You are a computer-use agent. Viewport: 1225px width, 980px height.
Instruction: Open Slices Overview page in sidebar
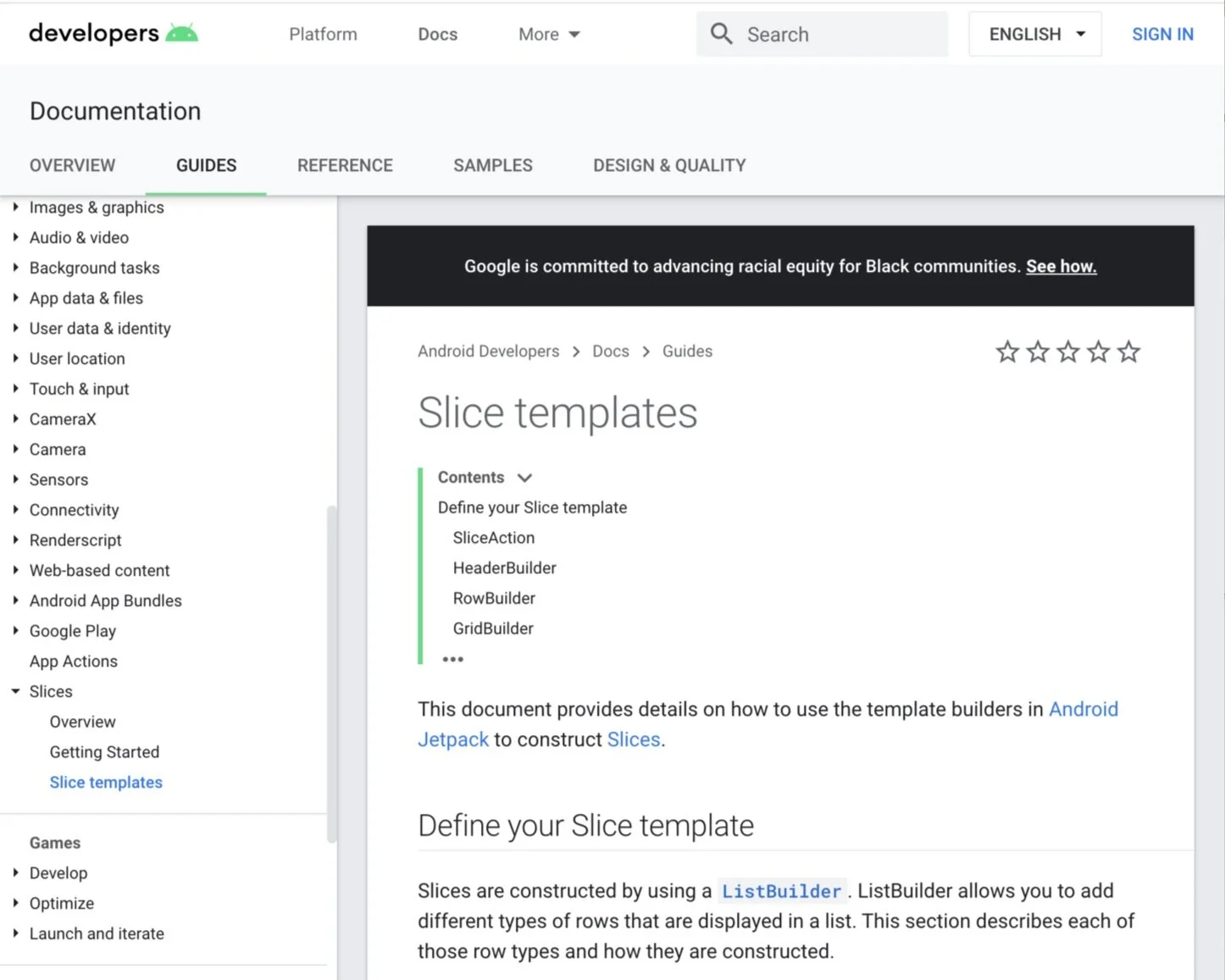(x=82, y=722)
